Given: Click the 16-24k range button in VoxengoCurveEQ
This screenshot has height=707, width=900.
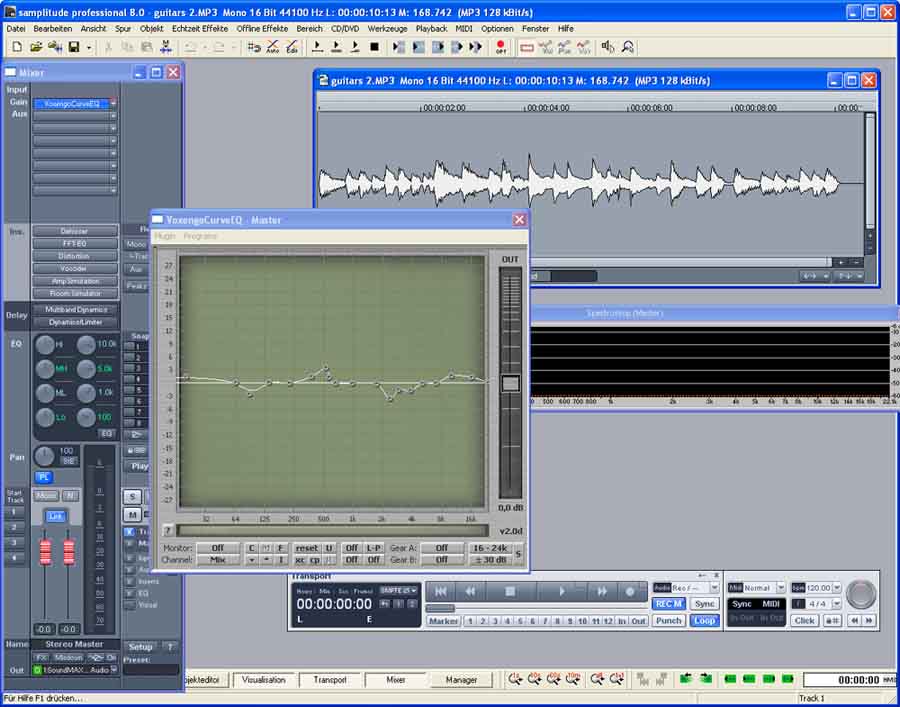Looking at the screenshot, I should 490,548.
